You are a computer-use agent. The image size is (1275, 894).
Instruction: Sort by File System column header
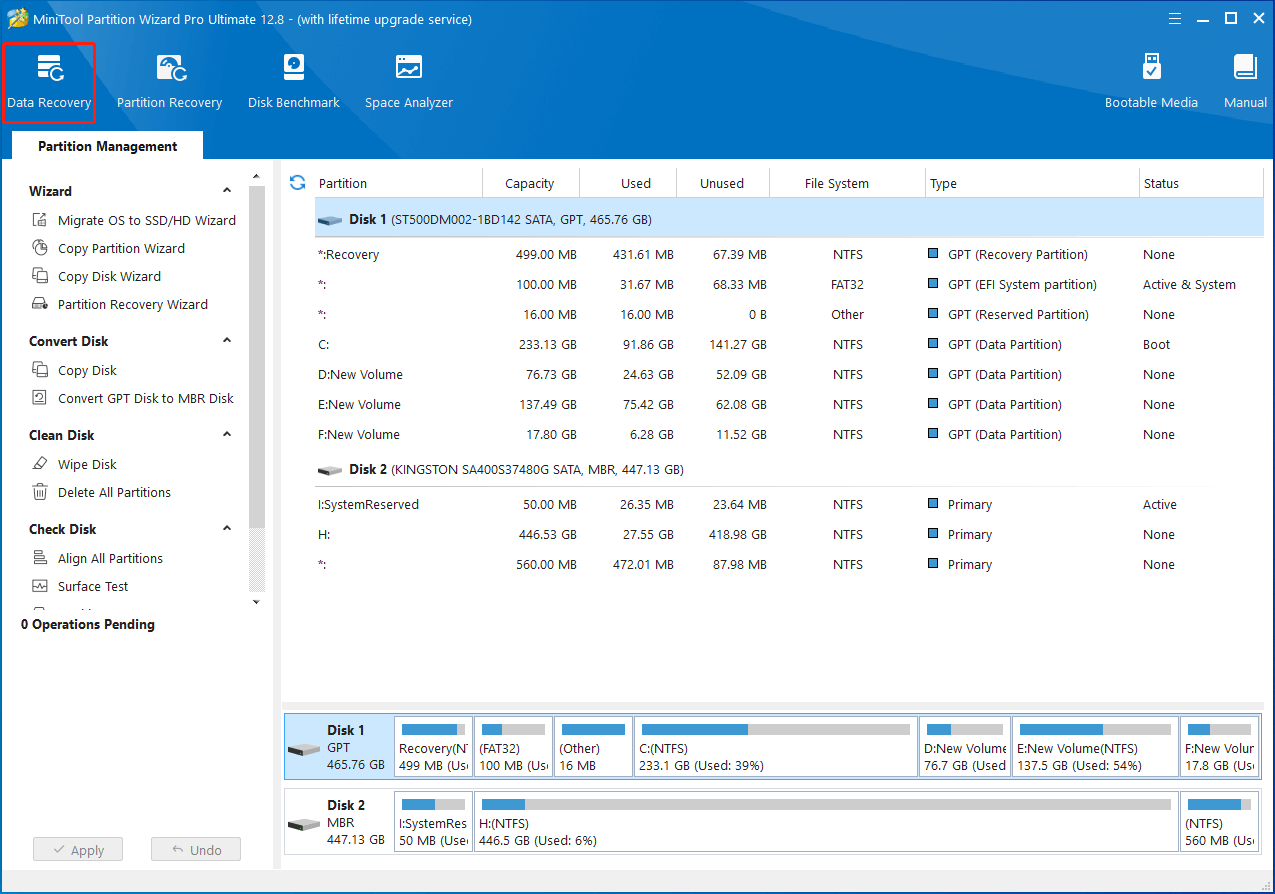point(847,183)
